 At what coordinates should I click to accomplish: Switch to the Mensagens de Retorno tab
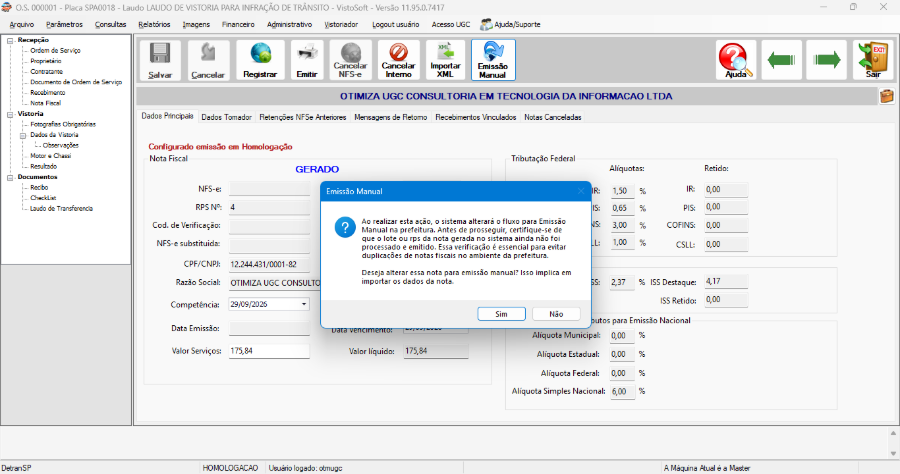[x=390, y=117]
